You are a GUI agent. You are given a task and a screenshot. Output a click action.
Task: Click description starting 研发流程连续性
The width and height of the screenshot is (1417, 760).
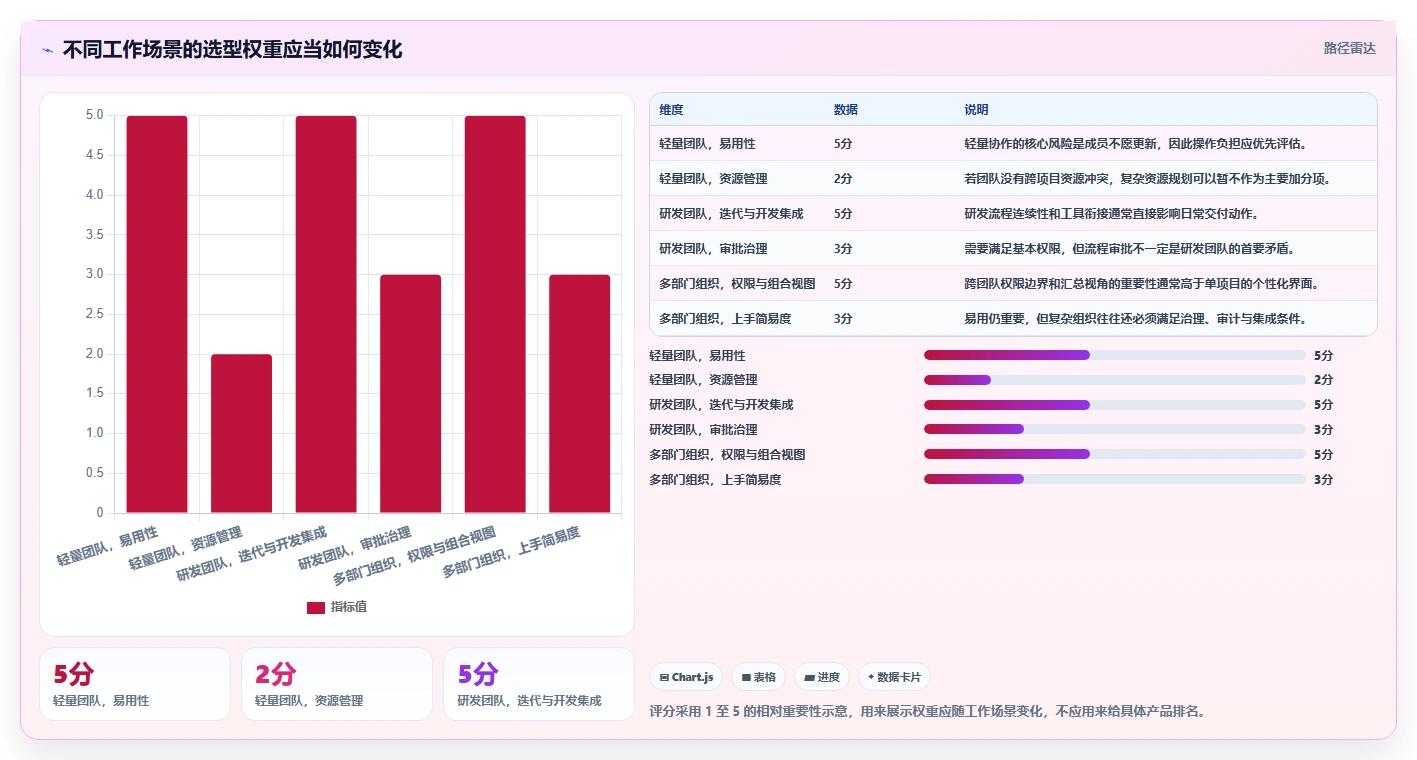[1111, 214]
